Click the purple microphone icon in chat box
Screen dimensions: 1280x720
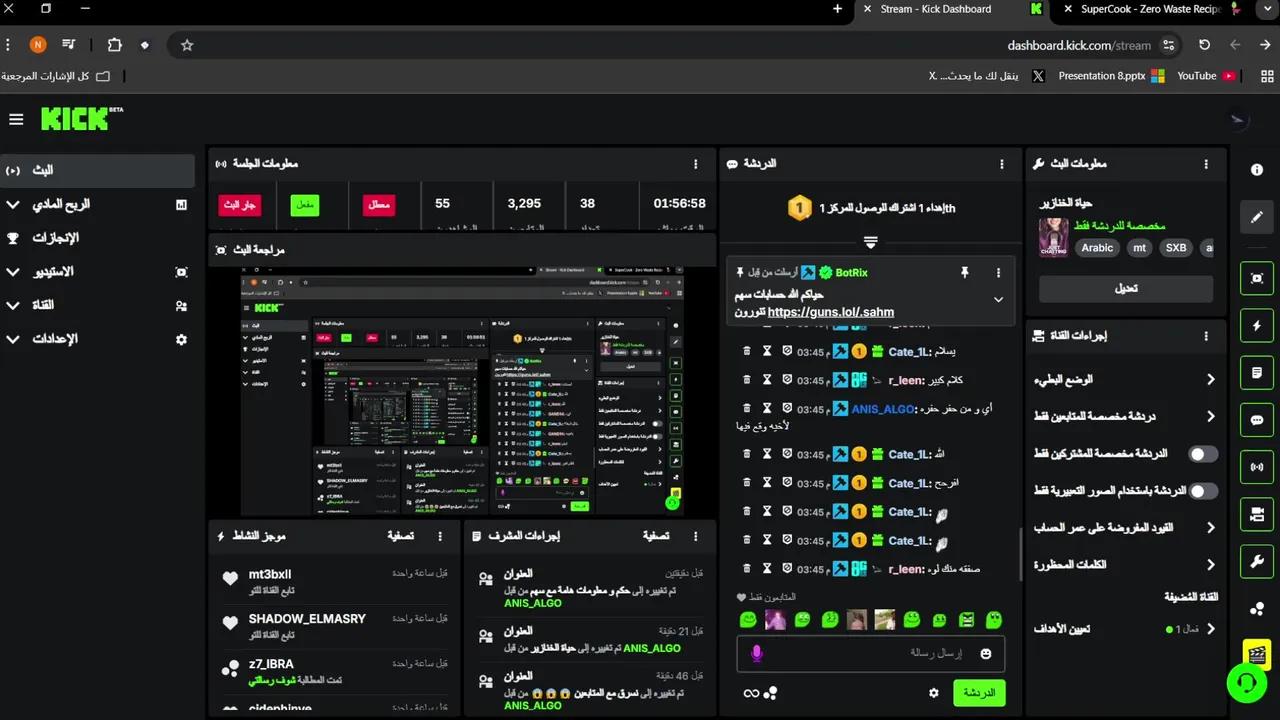(757, 653)
